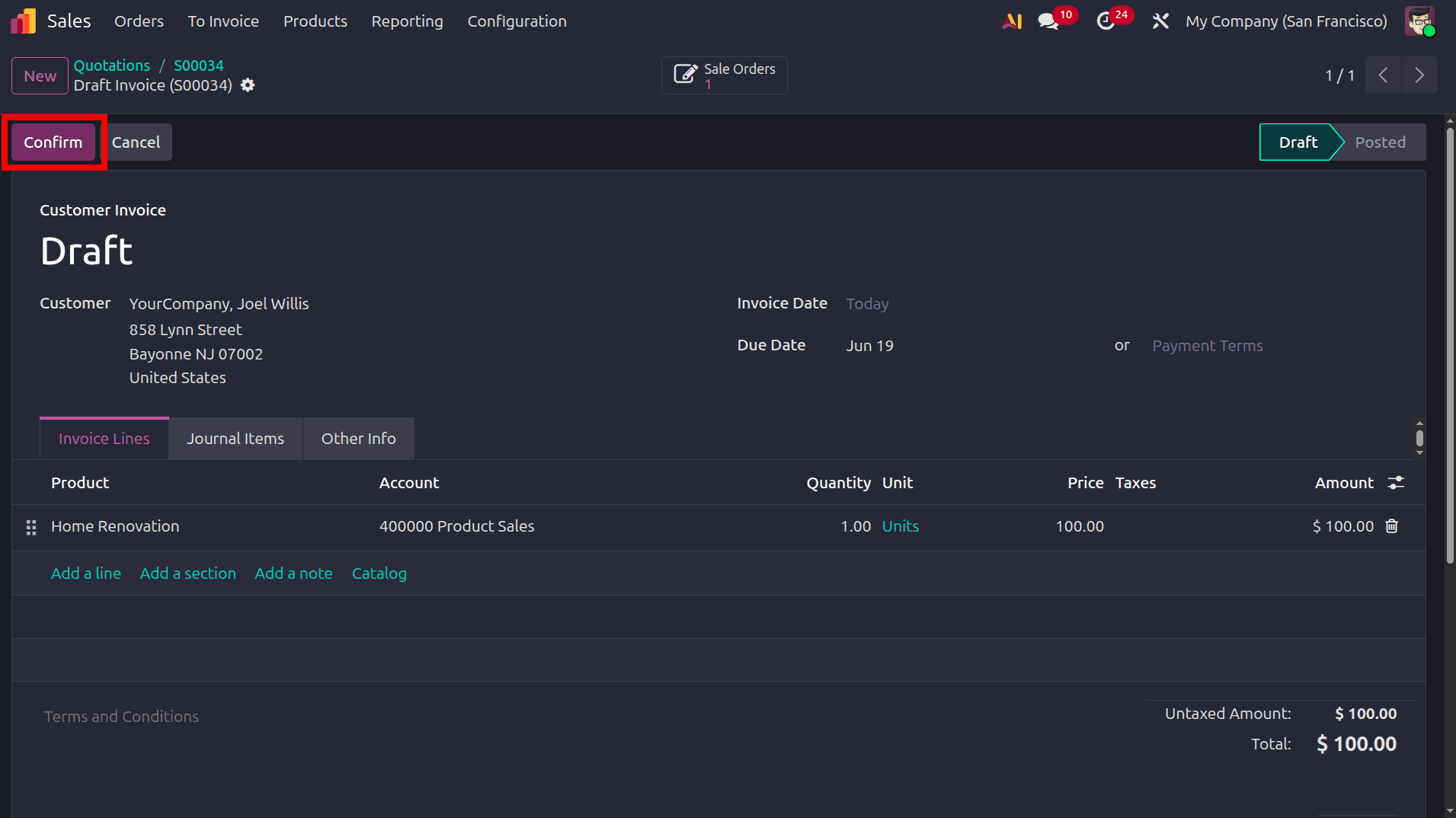Screen dimensions: 1456x818
Task: Confirm the draft invoice
Action: pos(53,142)
